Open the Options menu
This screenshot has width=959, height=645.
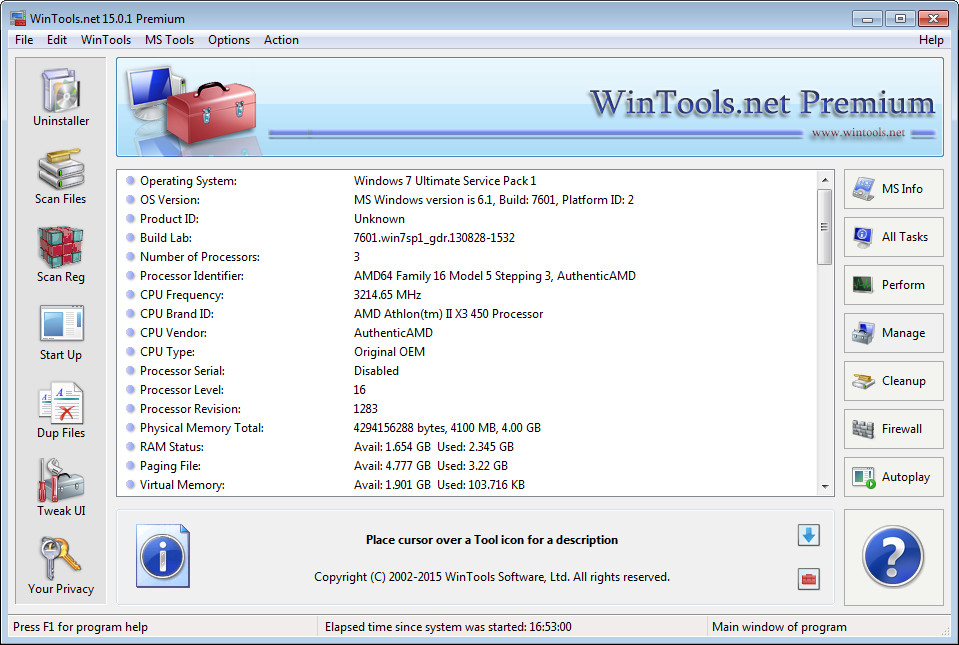[x=229, y=40]
